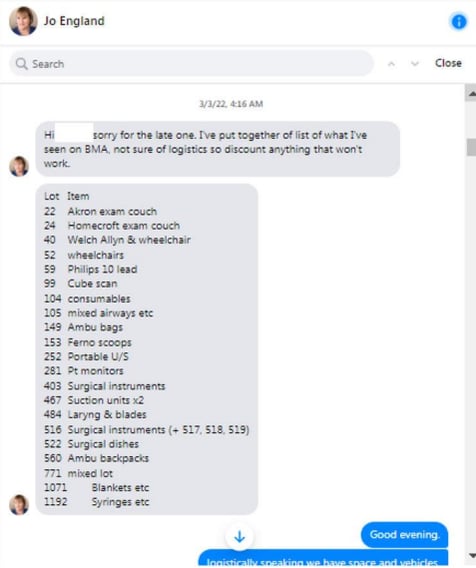The height and width of the screenshot is (568, 476).
Task: Go to previous search result up chevron
Action: (x=391, y=64)
